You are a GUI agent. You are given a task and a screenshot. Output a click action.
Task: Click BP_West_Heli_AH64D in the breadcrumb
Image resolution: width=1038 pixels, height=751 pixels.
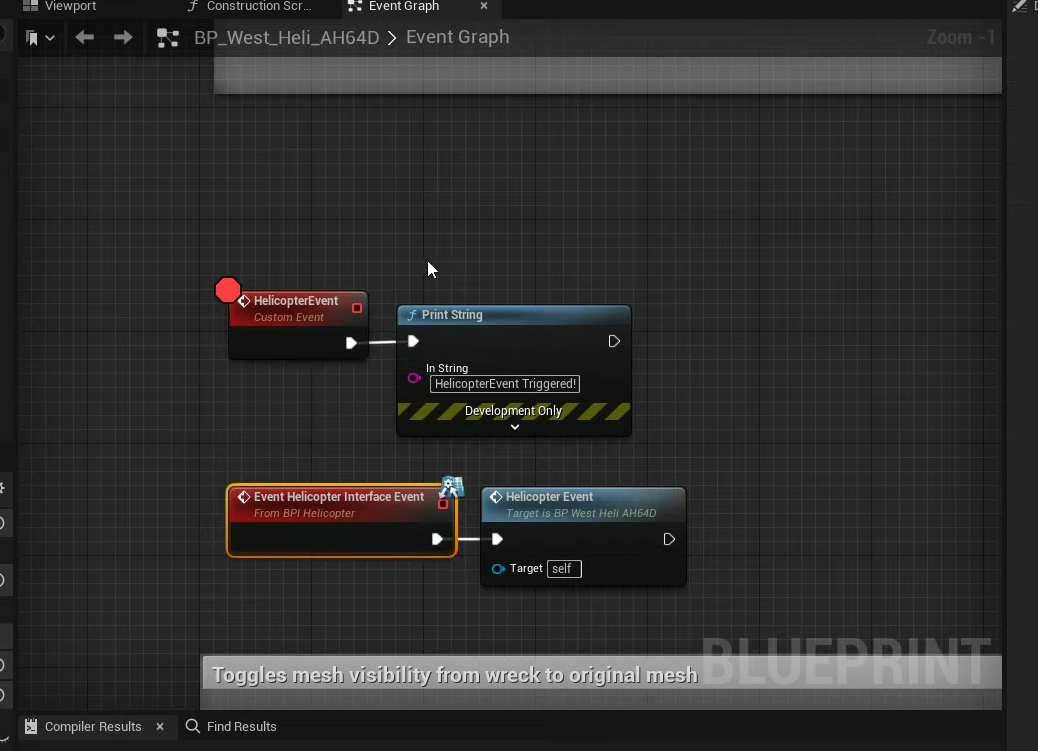(287, 38)
